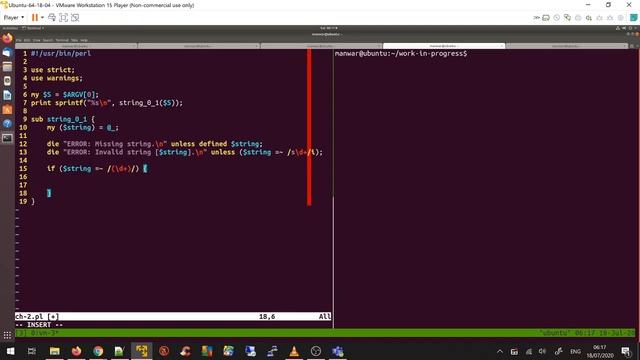Image resolution: width=640 pixels, height=360 pixels.
Task: Open File Explorer from the Windows taskbar
Action: pyautogui.click(x=55, y=351)
